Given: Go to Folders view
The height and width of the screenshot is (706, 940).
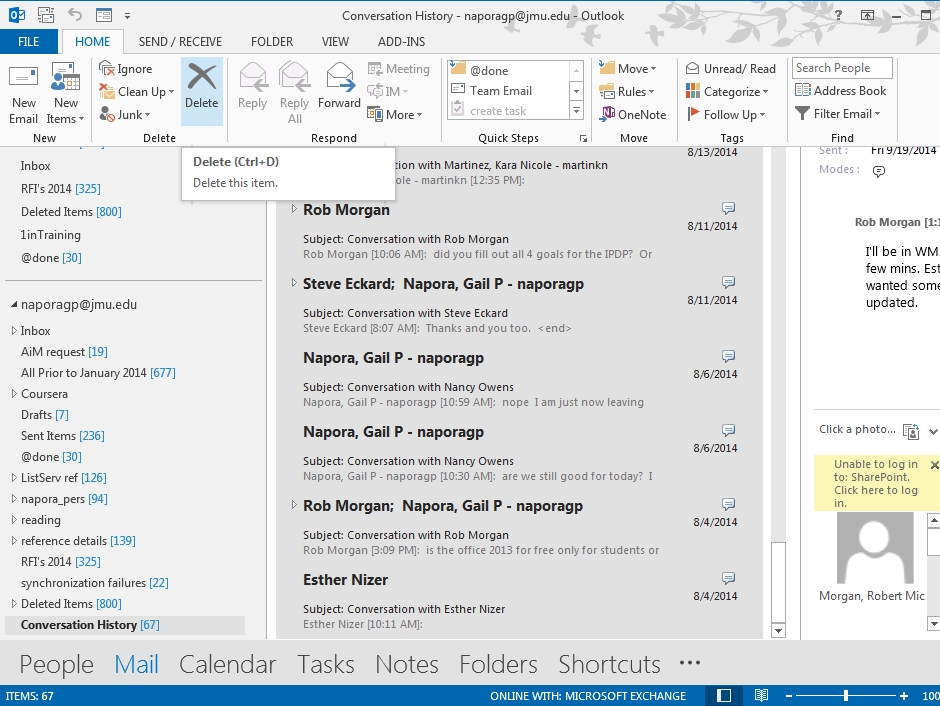Looking at the screenshot, I should coord(498,664).
